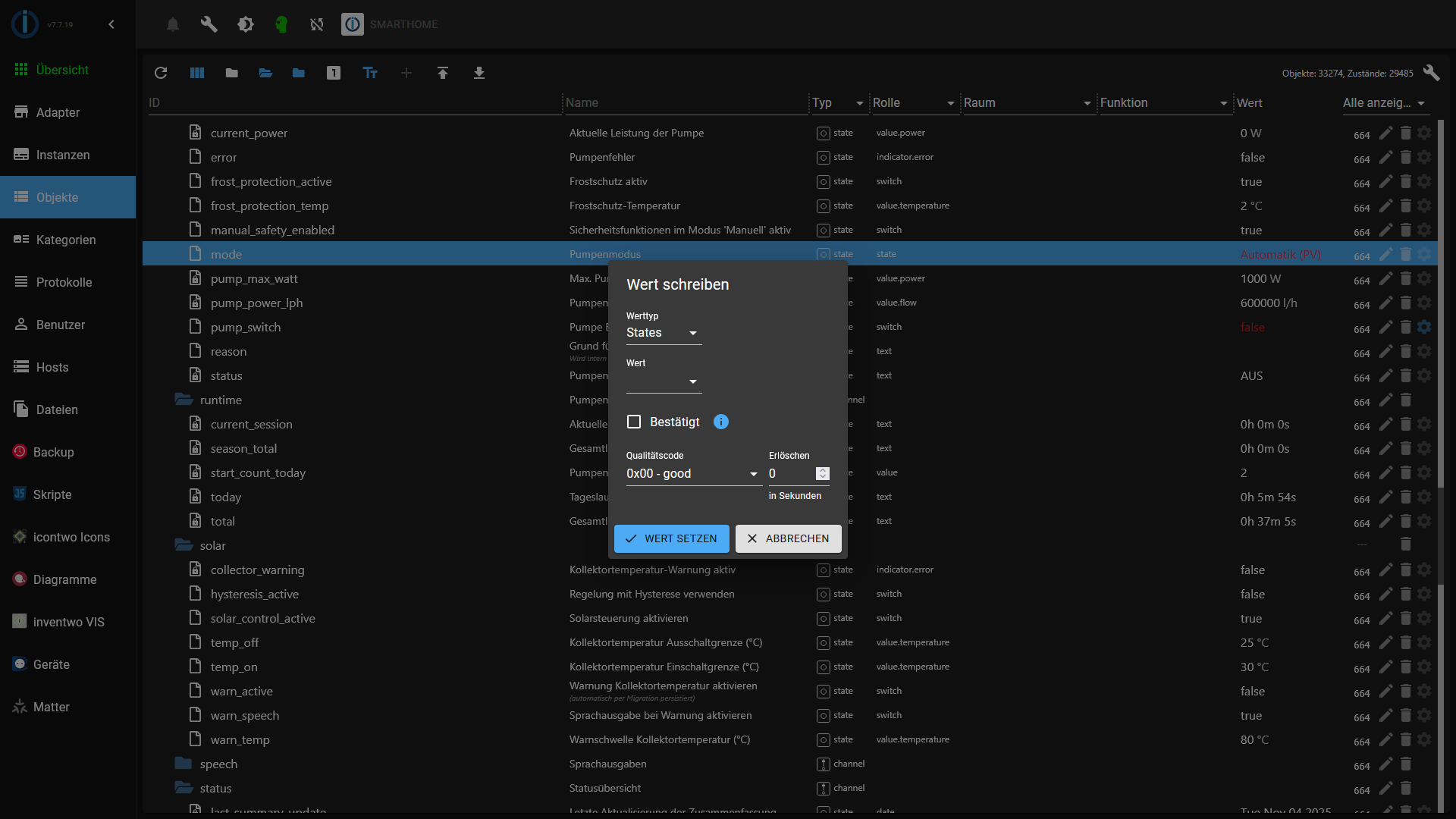This screenshot has width=1456, height=819.
Task: Toggle text size via Tt icon
Action: (x=369, y=73)
